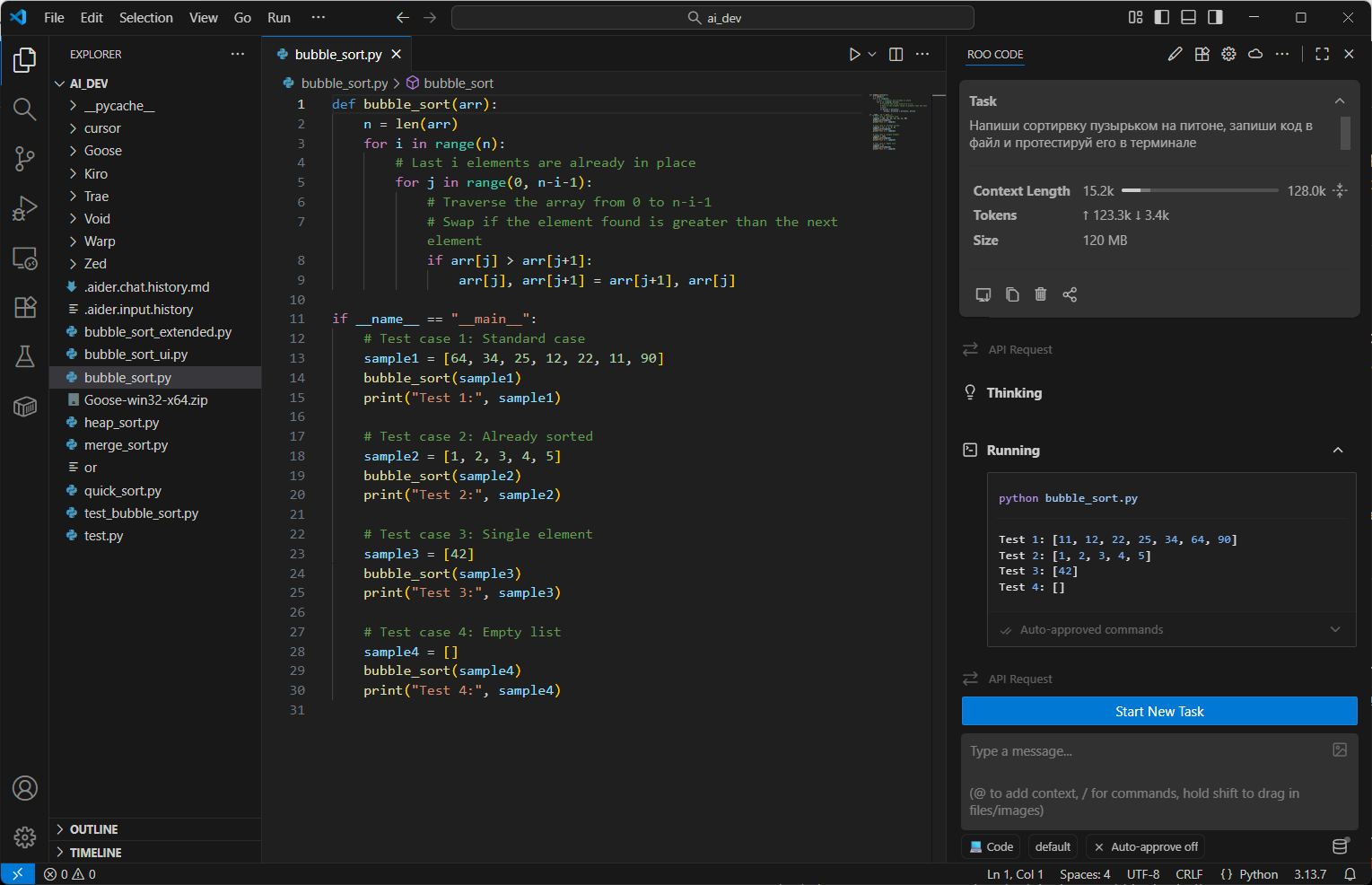The width and height of the screenshot is (1372, 885).
Task: Expand the Auto-approved commands section
Action: click(x=1171, y=630)
